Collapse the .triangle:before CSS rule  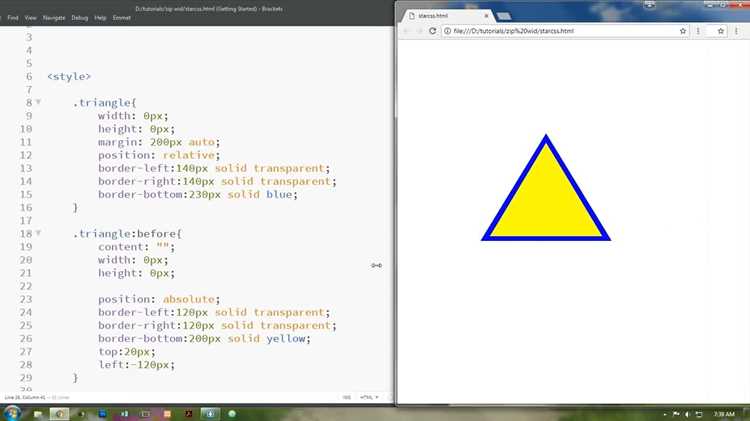pos(38,233)
